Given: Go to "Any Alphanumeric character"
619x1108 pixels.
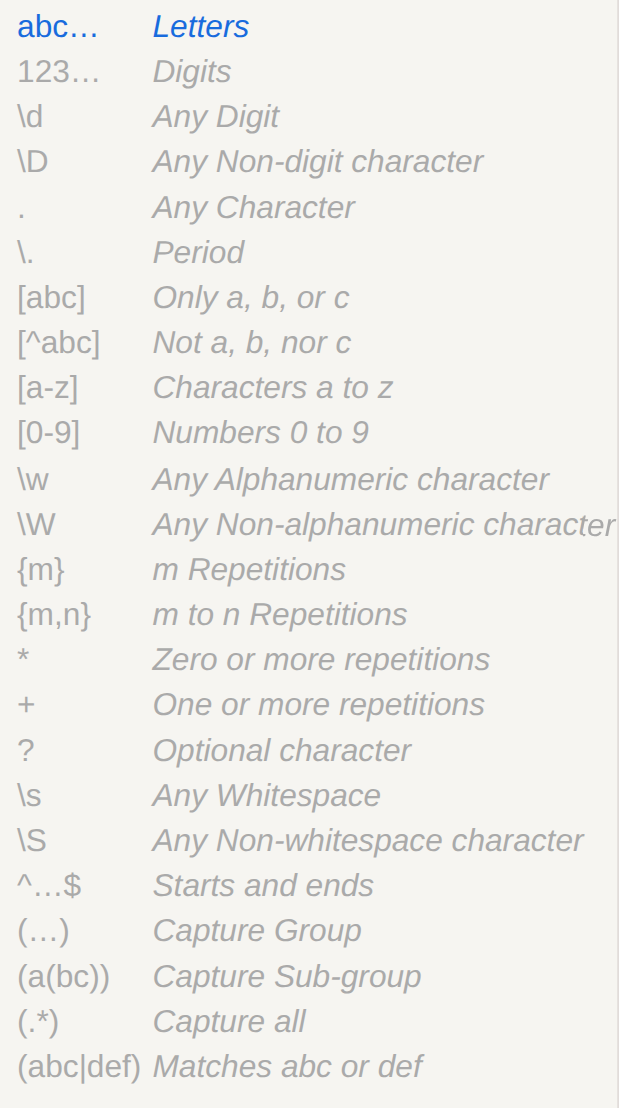Looking at the screenshot, I should [350, 479].
